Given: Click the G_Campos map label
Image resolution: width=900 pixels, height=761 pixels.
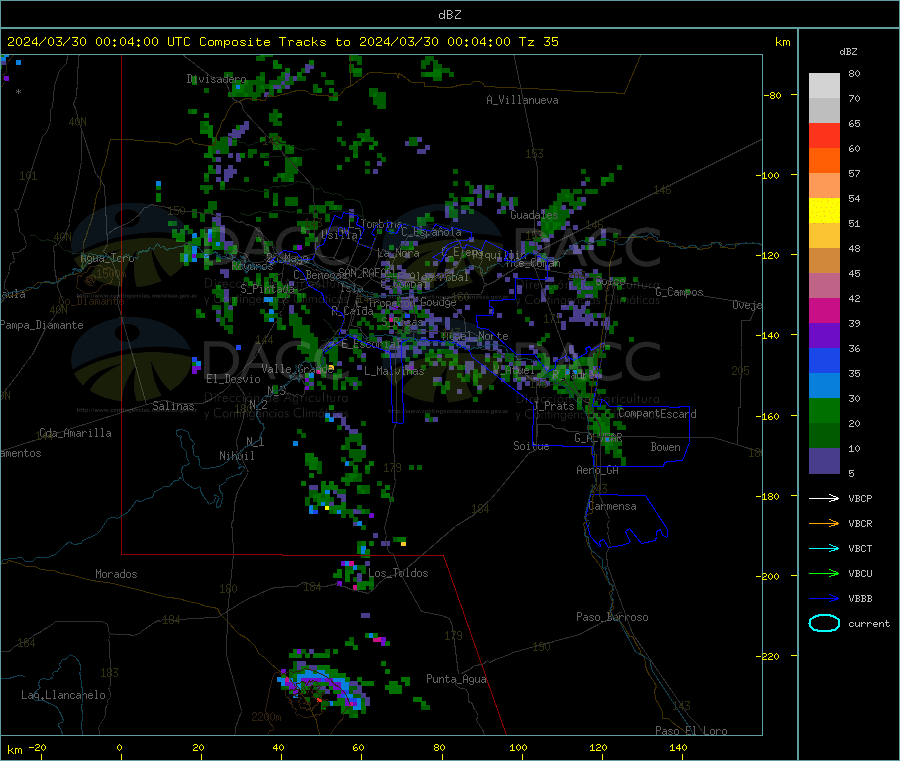Looking at the screenshot, I should point(679,292).
